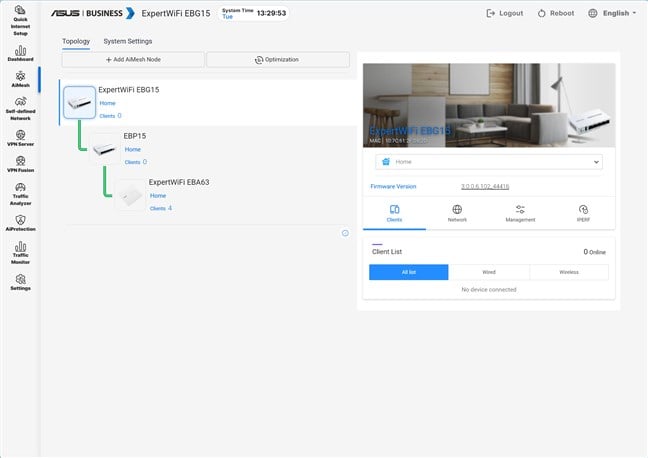Filter client list by Wireless

[x=569, y=272]
